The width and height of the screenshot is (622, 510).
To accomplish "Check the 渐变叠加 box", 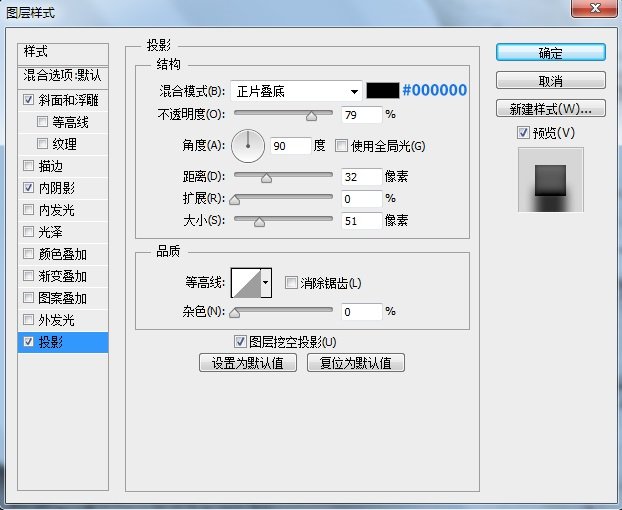I will coord(29,275).
